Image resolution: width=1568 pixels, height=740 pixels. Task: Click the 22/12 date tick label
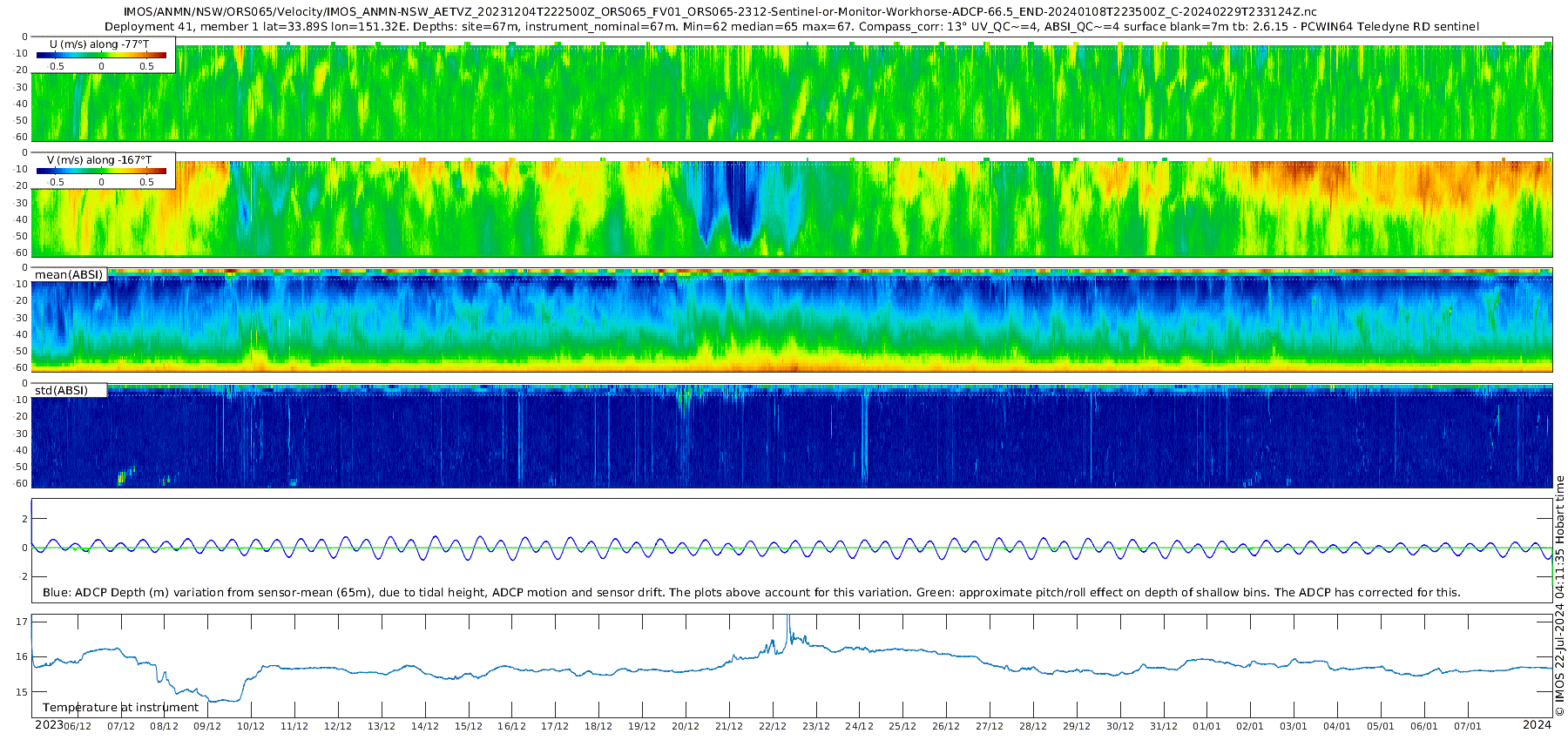click(x=773, y=726)
